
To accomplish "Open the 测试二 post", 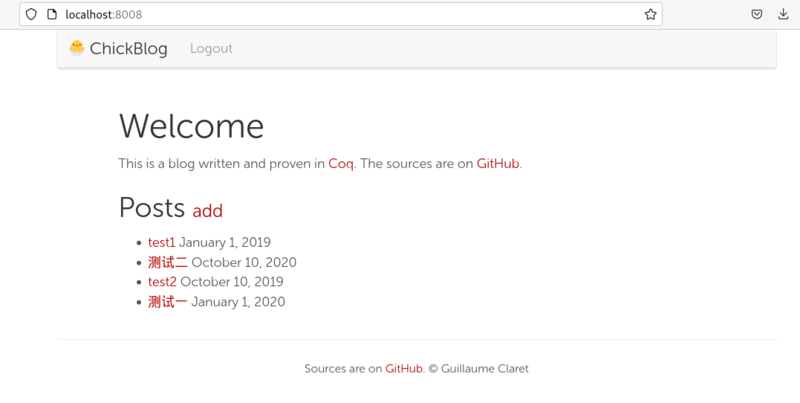I will (x=167, y=262).
